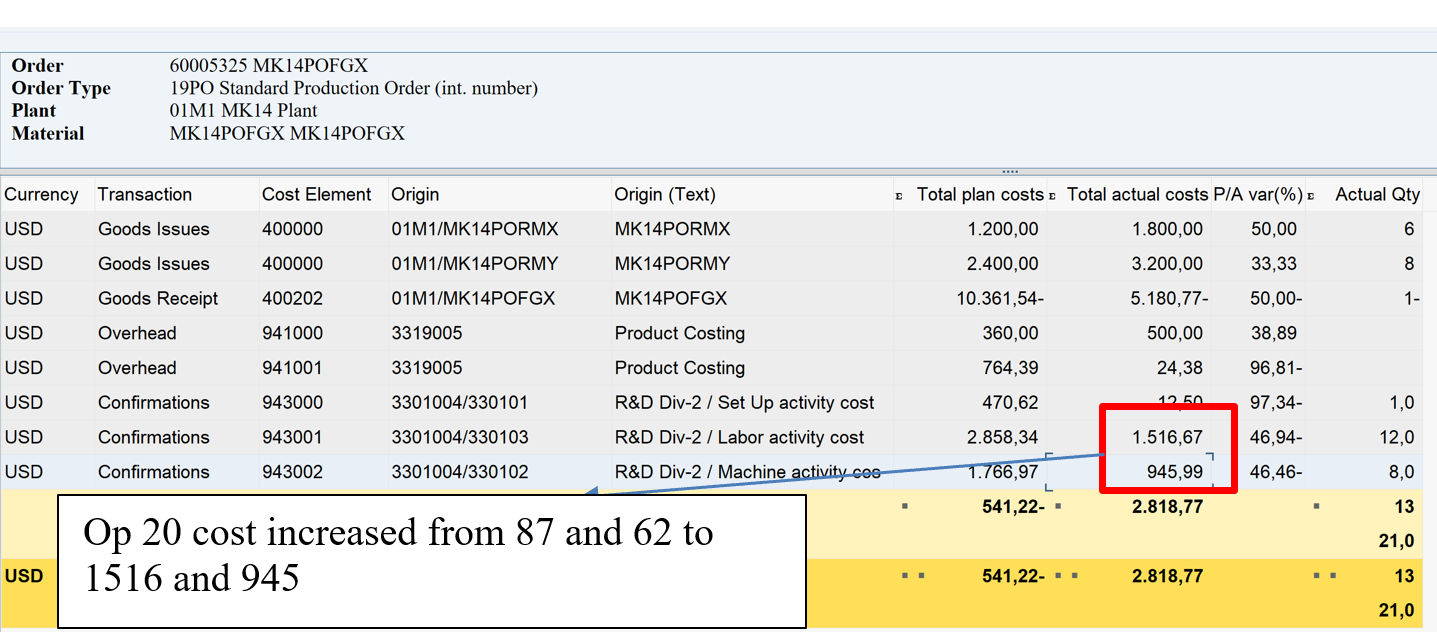
Task: Click subtotal marker left of subtotal actual costs 2.818,77
Action: point(1058,507)
